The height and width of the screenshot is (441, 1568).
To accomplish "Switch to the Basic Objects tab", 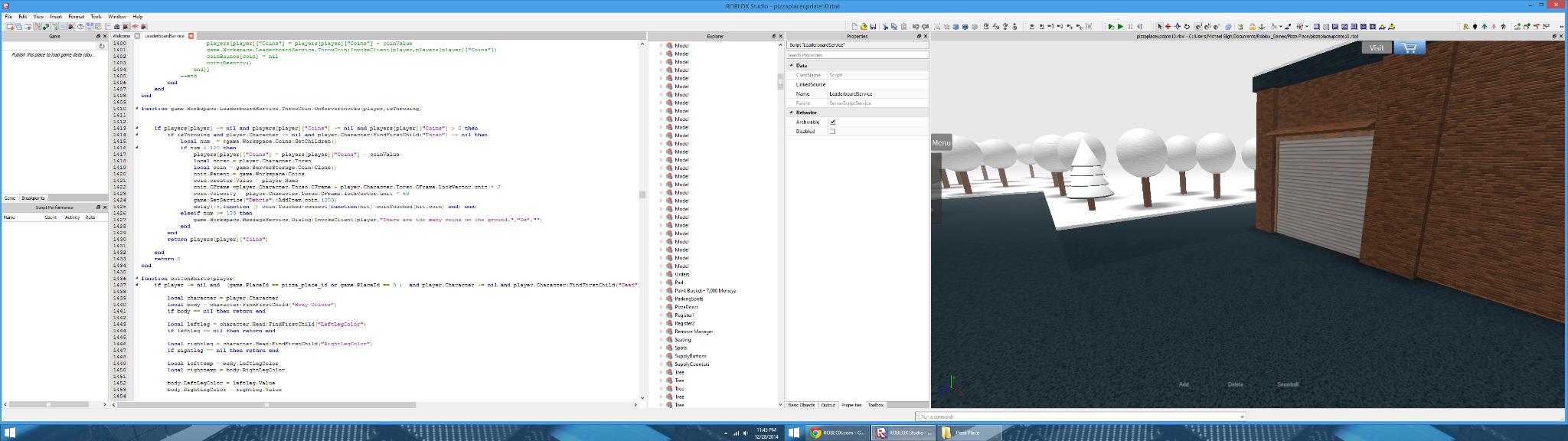I will pos(802,405).
